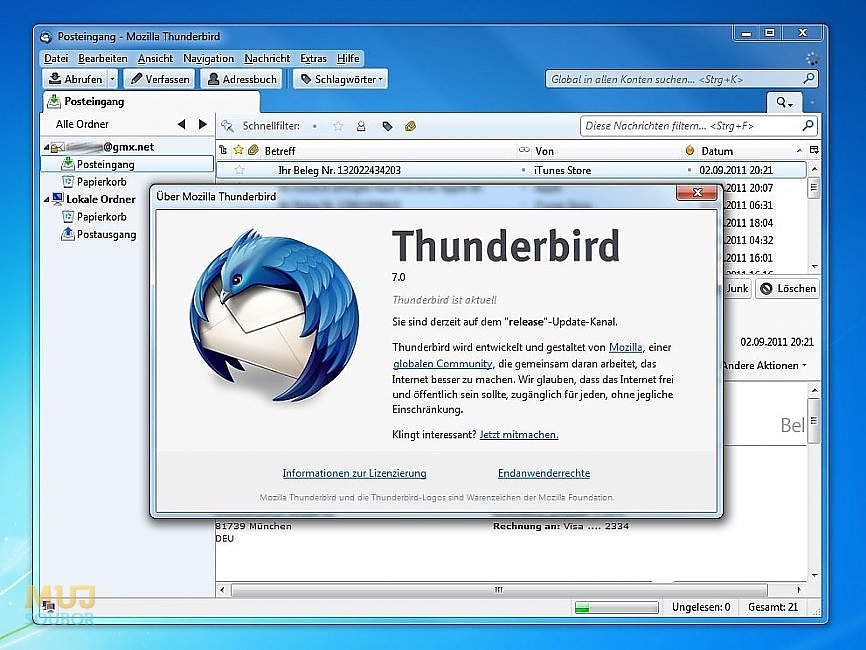Screen dimensions: 866x650
Task: Toggle attachment quick filter
Action: click(410, 126)
